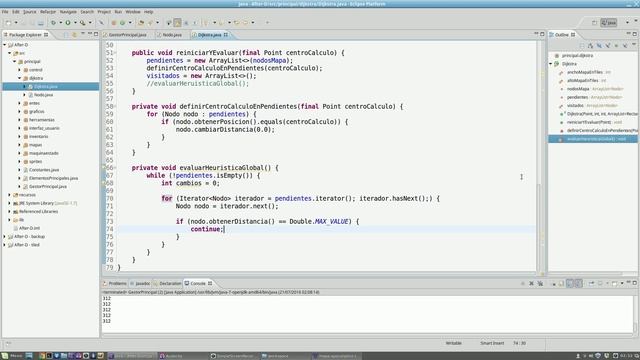Click the Link with Editor icon in Package Explorer
This screenshot has width=640, height=360.
pos(74,35)
